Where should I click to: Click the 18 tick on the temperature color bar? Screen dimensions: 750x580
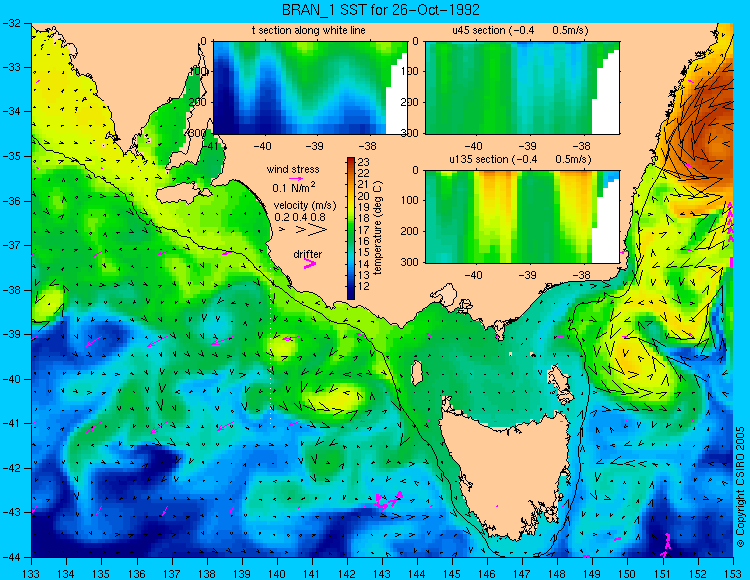[x=364, y=219]
